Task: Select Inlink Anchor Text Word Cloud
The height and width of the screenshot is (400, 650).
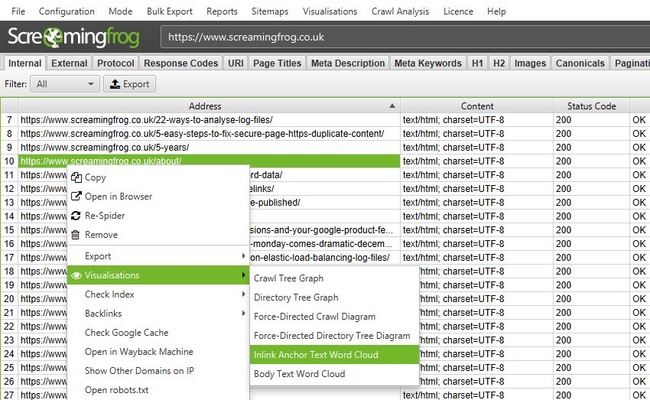Action: pos(316,354)
